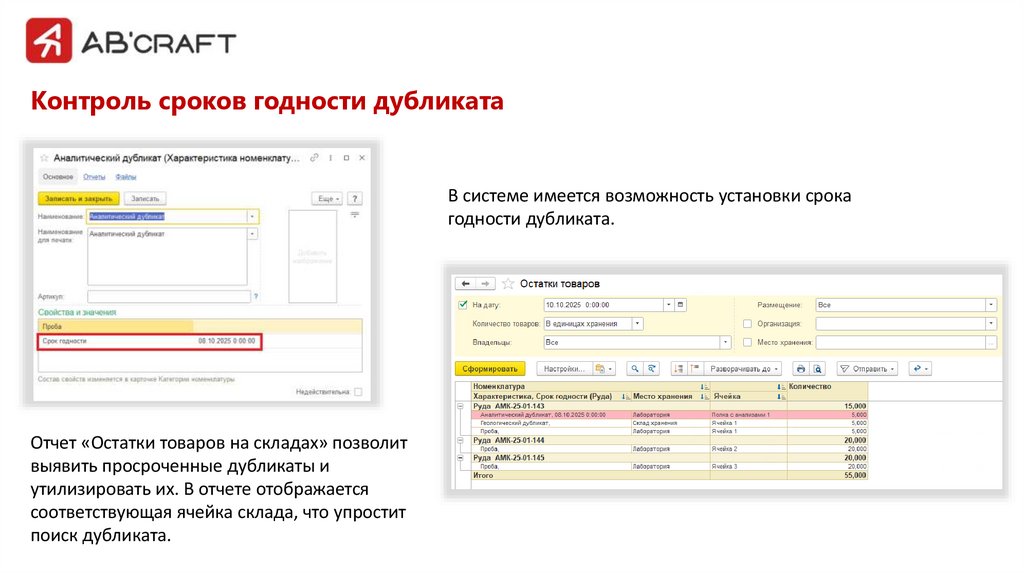Image resolution: width=1024 pixels, height=574 pixels.
Task: Open the three-dot menu in Аналитический дубликат title bar
Action: click(x=330, y=158)
